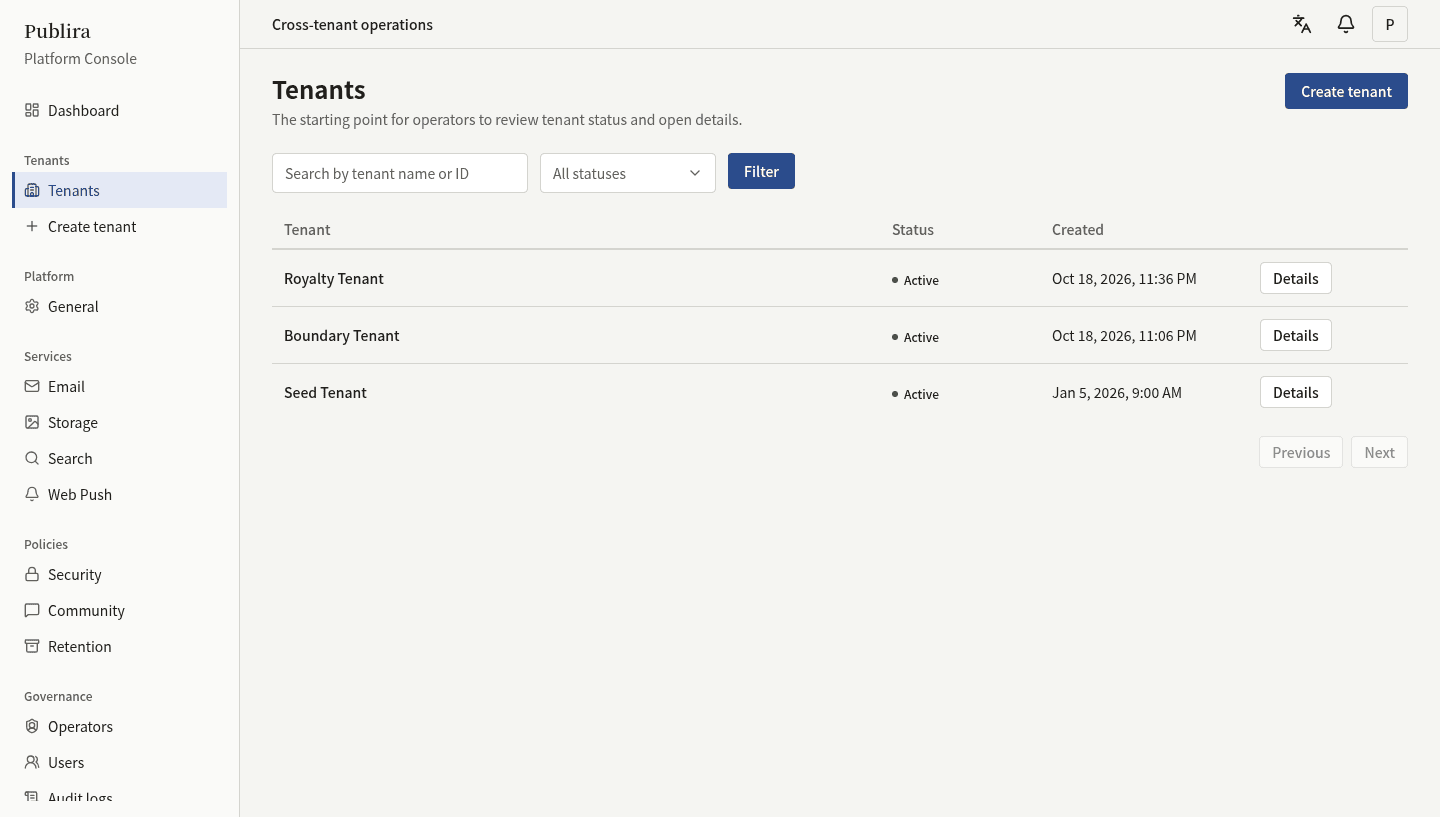The height and width of the screenshot is (817, 1440).
Task: Open Details for Royalty Tenant
Action: point(1296,278)
